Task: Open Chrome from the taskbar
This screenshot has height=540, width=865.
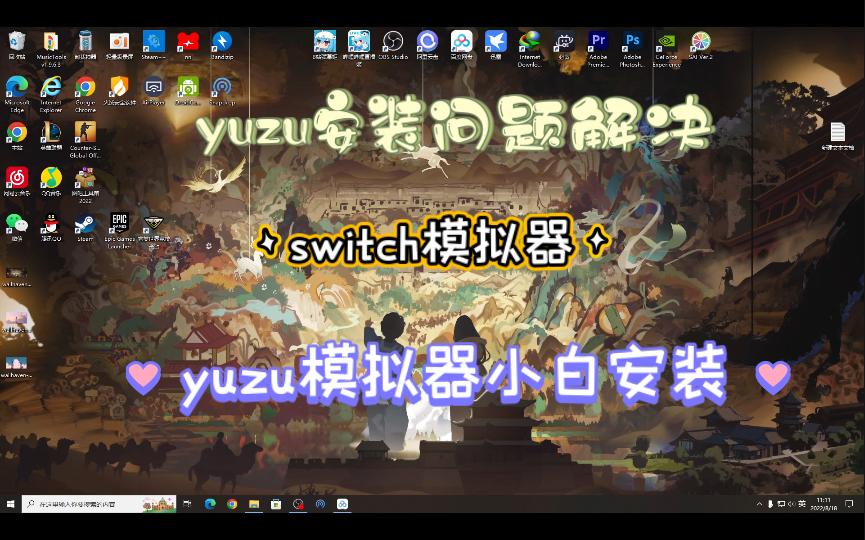Action: click(x=232, y=504)
